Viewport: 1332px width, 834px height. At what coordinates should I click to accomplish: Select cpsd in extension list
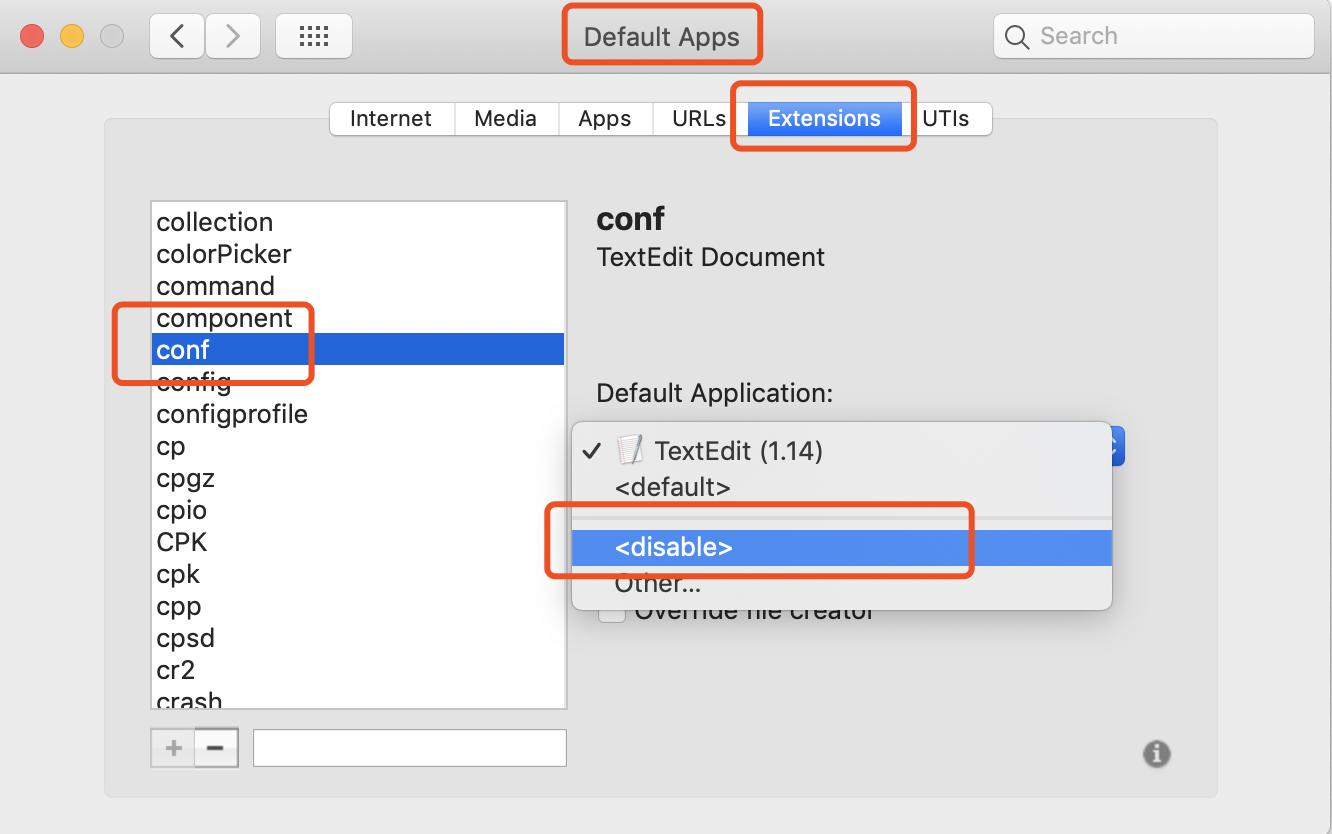point(358,638)
